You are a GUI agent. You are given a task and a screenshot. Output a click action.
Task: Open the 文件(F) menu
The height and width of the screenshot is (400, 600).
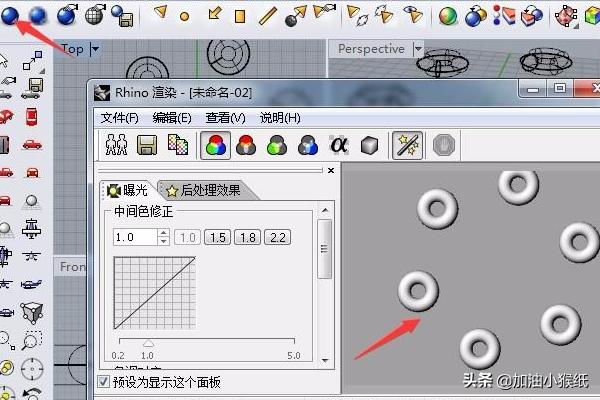click(119, 117)
